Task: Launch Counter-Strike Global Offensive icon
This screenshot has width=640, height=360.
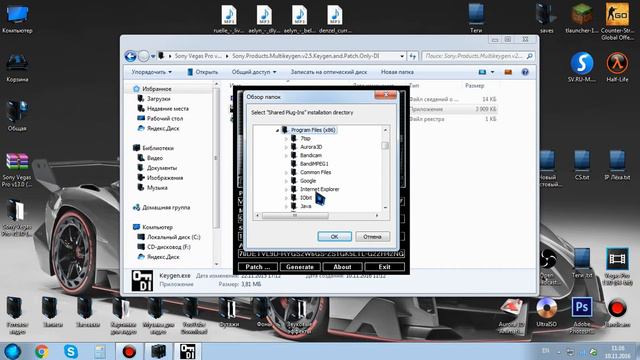Action: point(617,21)
